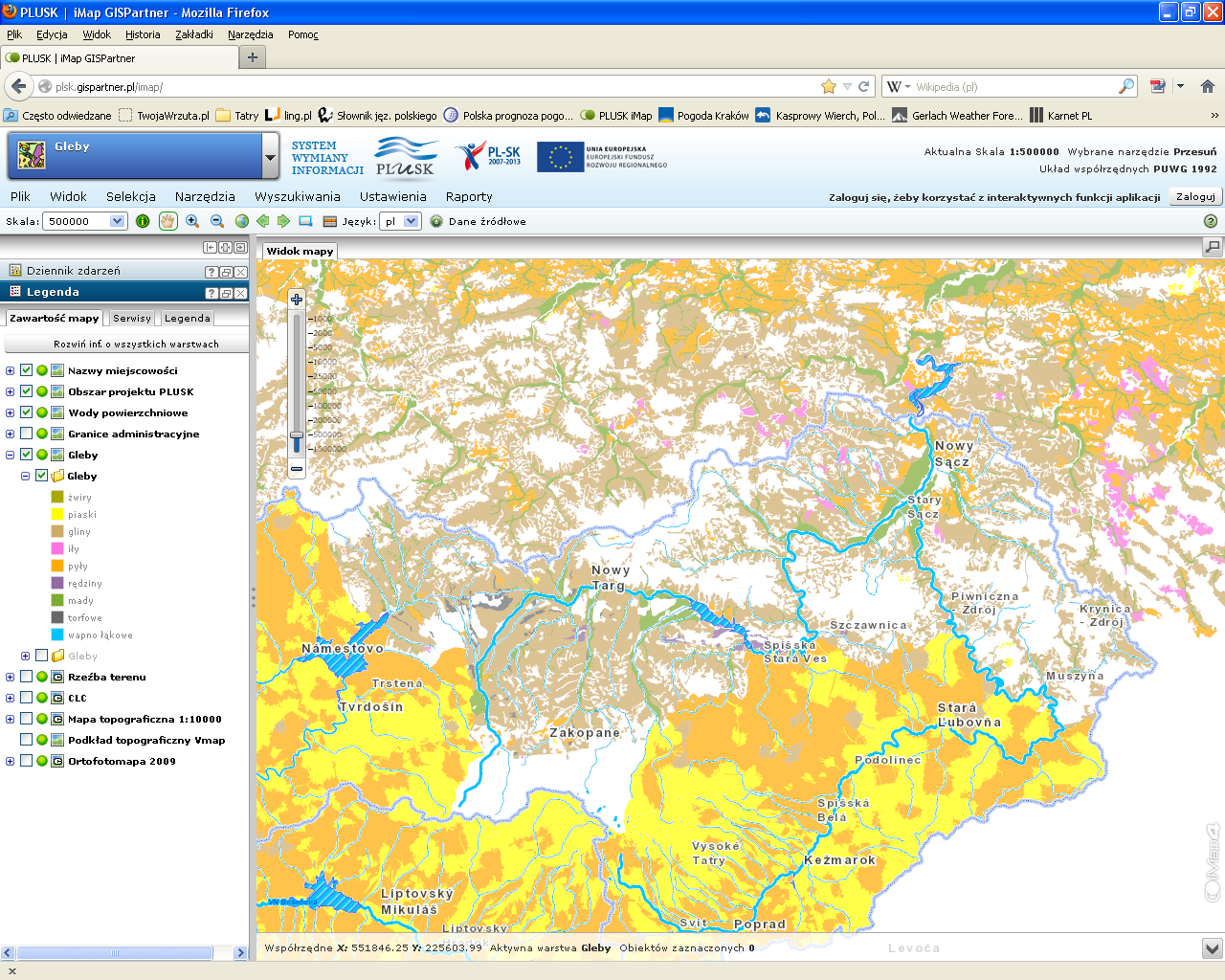
Task: Select the pan hand tool
Action: [167, 221]
